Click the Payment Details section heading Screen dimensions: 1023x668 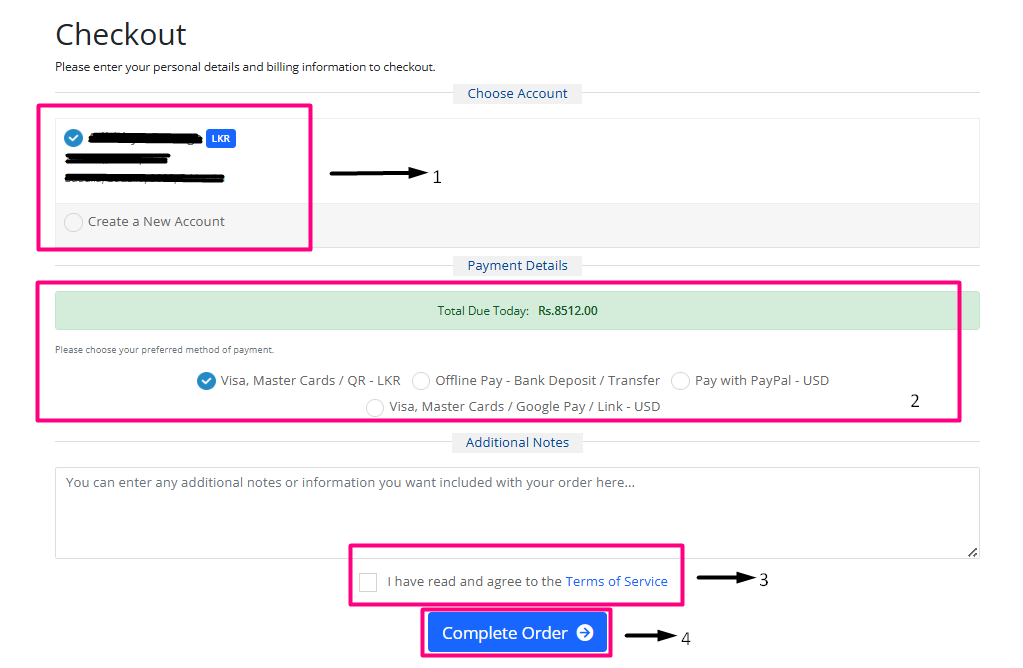[517, 265]
